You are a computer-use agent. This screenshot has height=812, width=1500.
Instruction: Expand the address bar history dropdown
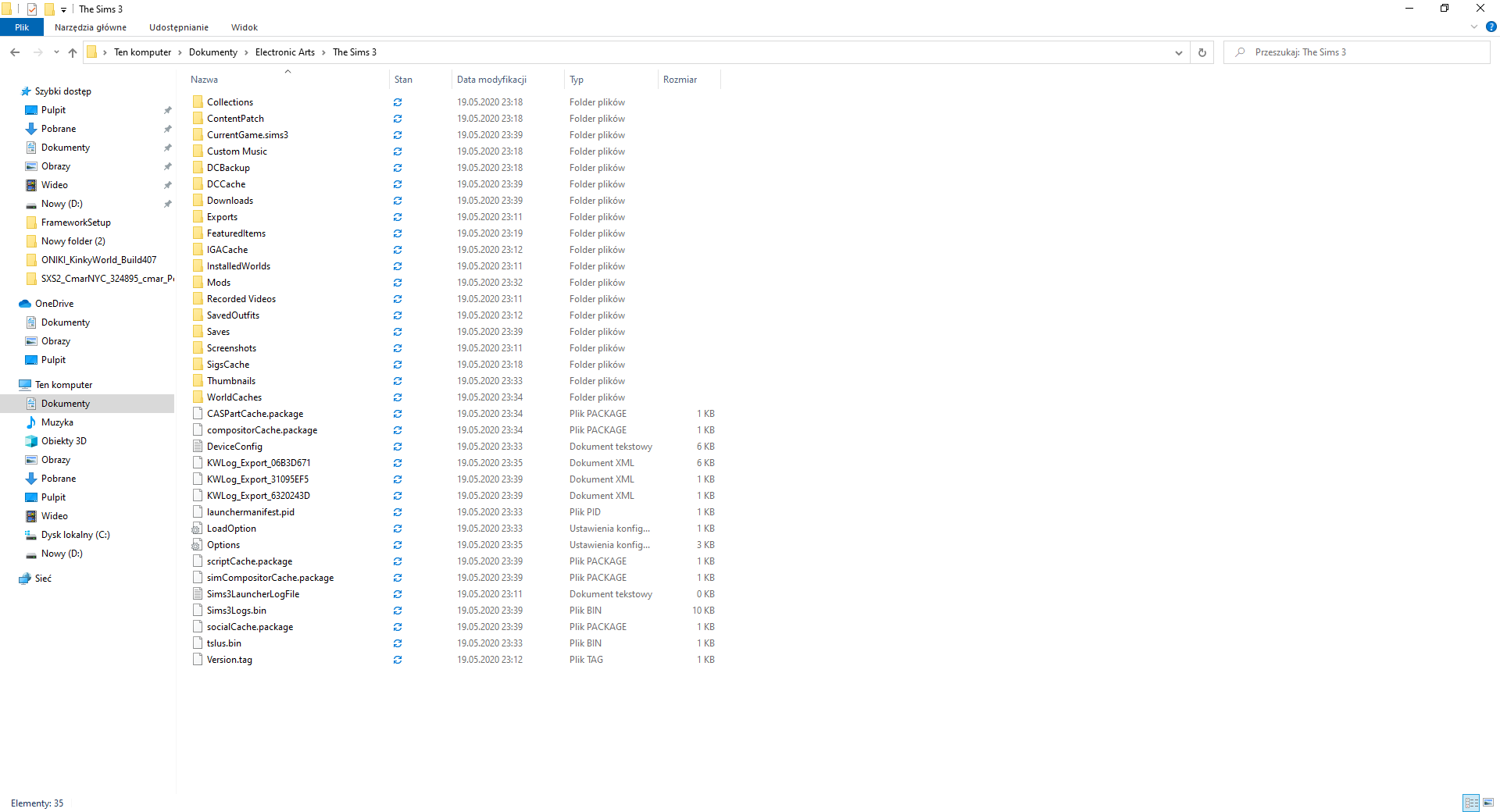[1178, 52]
